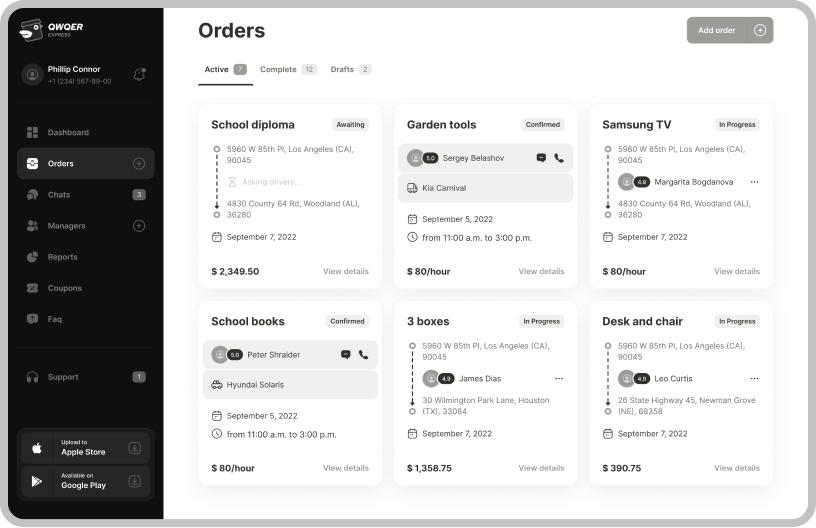Download app from Google Play
Screen dimensions: 816x528
[x=85, y=481]
